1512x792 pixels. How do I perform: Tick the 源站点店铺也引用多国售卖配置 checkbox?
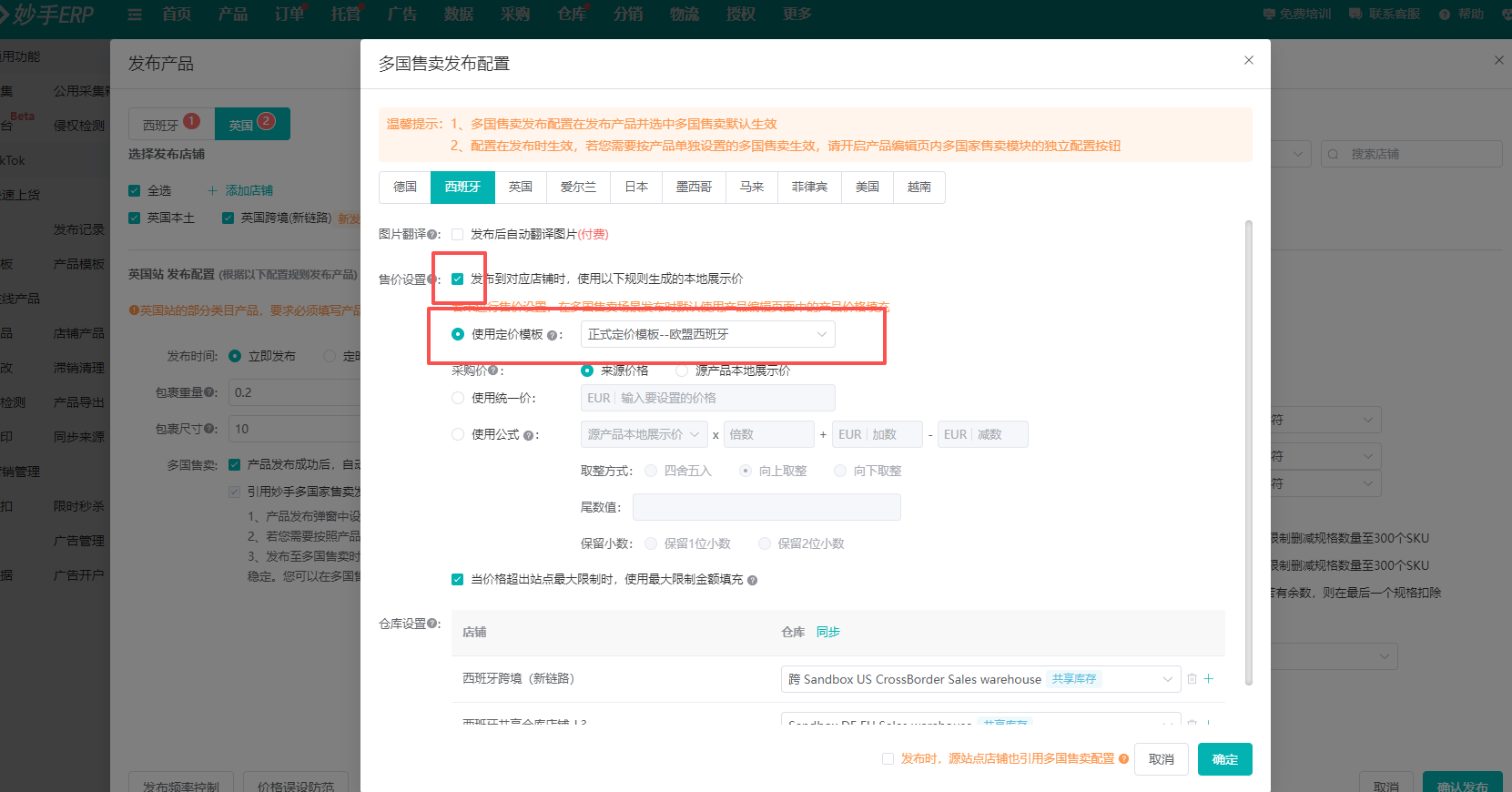[x=888, y=759]
